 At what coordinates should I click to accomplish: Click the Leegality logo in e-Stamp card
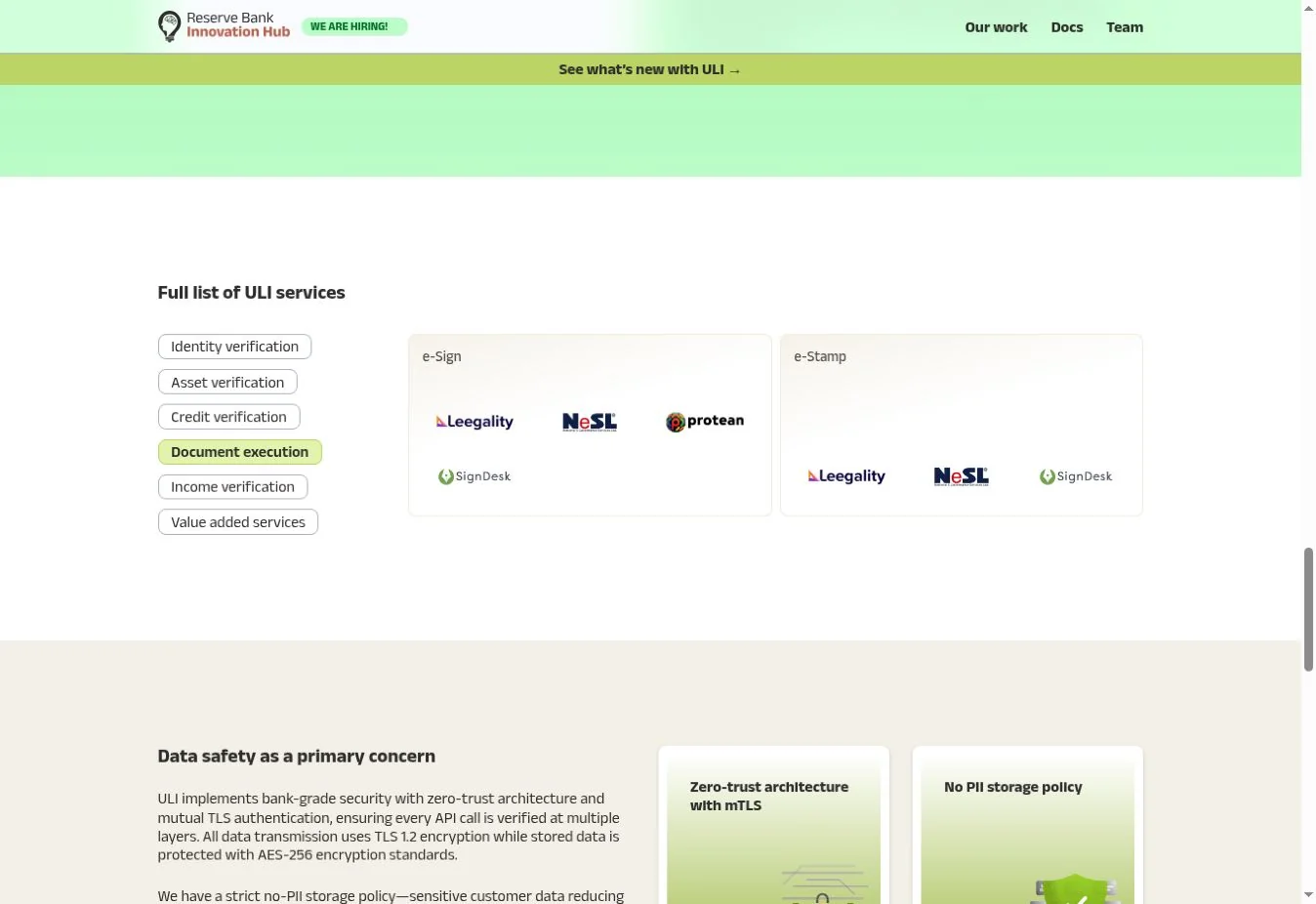click(846, 476)
